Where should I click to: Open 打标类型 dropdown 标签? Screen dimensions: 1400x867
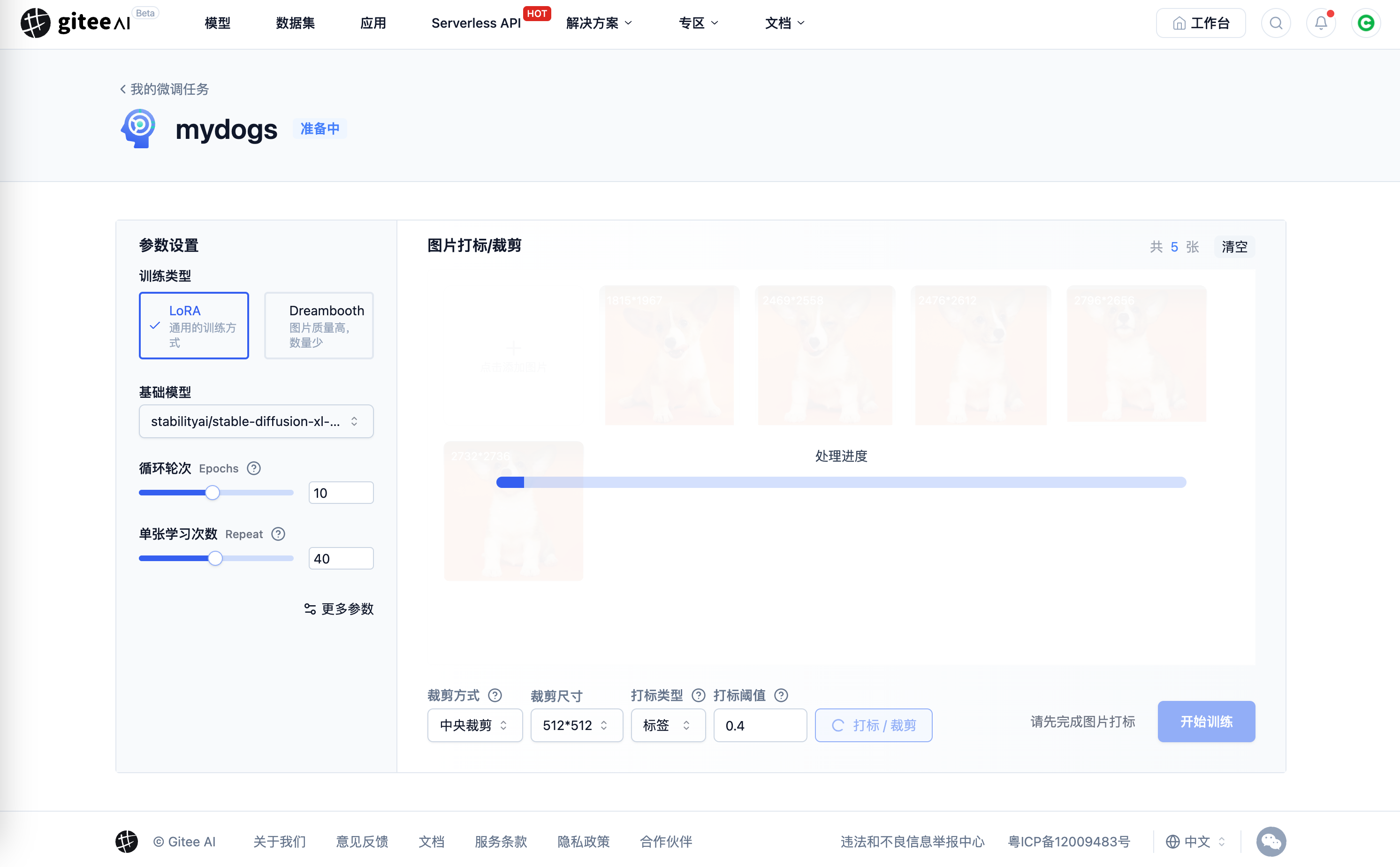click(668, 725)
